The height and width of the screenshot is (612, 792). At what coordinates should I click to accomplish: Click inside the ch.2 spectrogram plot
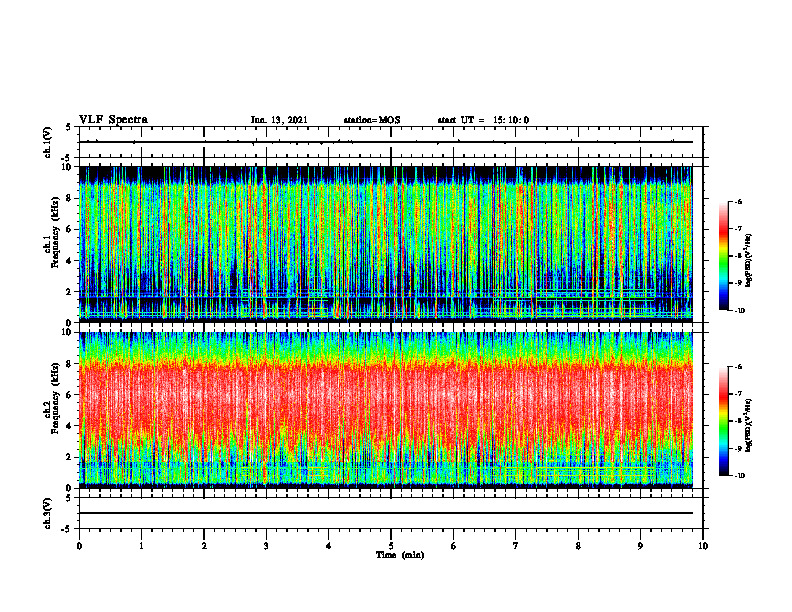pos(386,410)
